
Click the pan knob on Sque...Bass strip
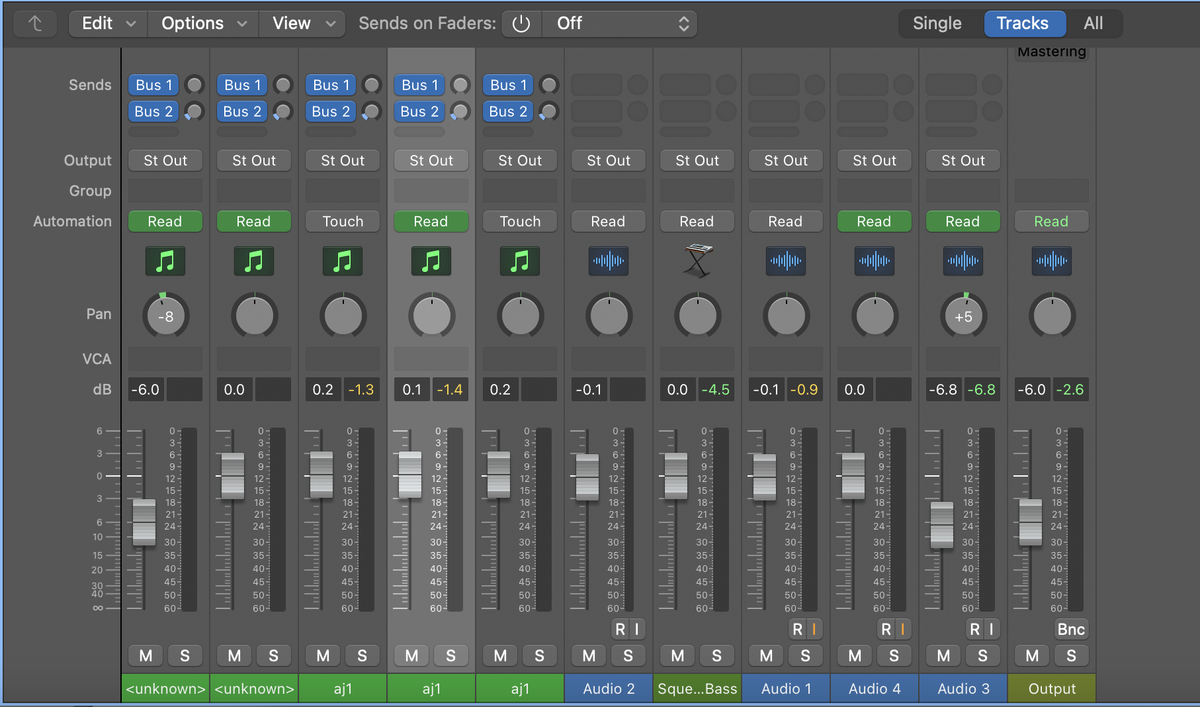click(697, 316)
